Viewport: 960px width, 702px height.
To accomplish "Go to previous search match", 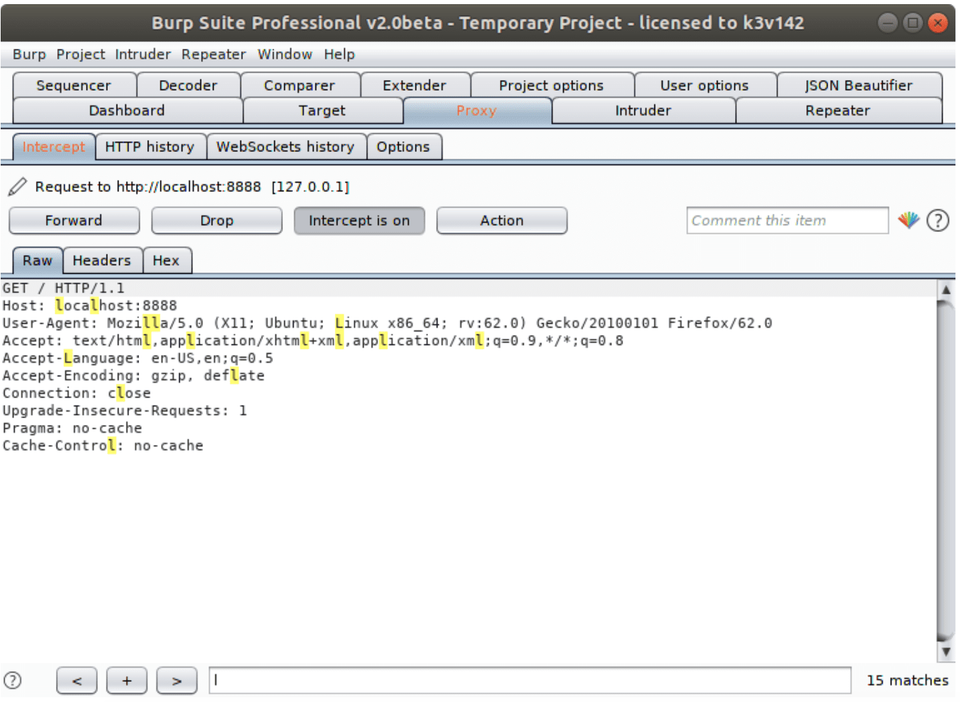I will (77, 681).
